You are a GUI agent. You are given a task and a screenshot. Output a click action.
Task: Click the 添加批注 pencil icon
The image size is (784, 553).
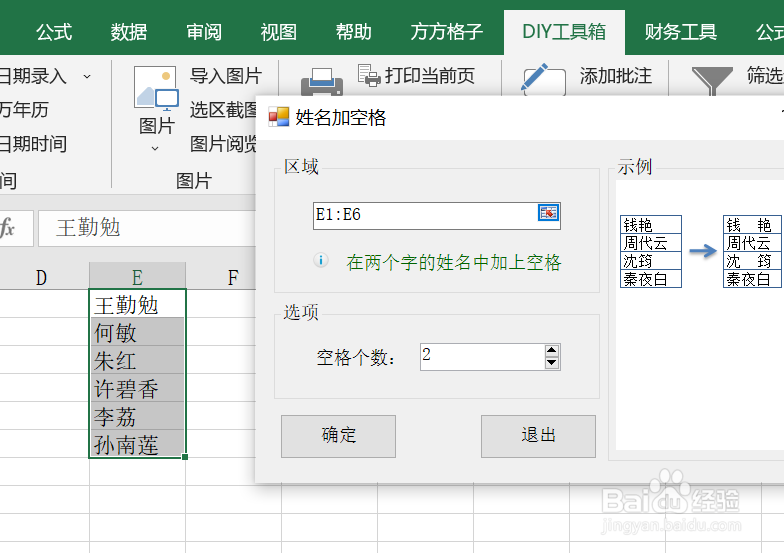pos(543,79)
